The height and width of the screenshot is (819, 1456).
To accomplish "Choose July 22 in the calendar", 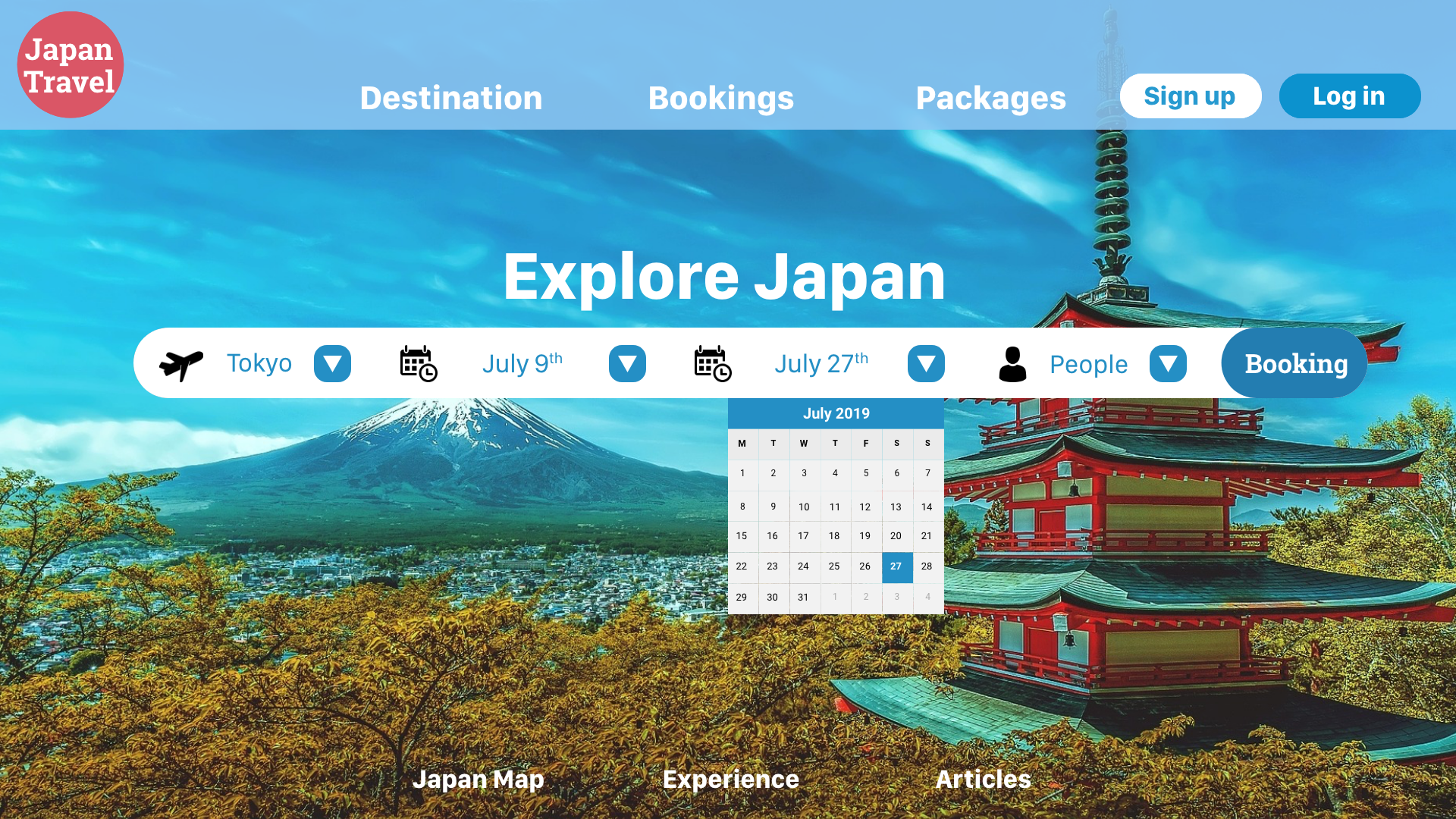I will [742, 566].
